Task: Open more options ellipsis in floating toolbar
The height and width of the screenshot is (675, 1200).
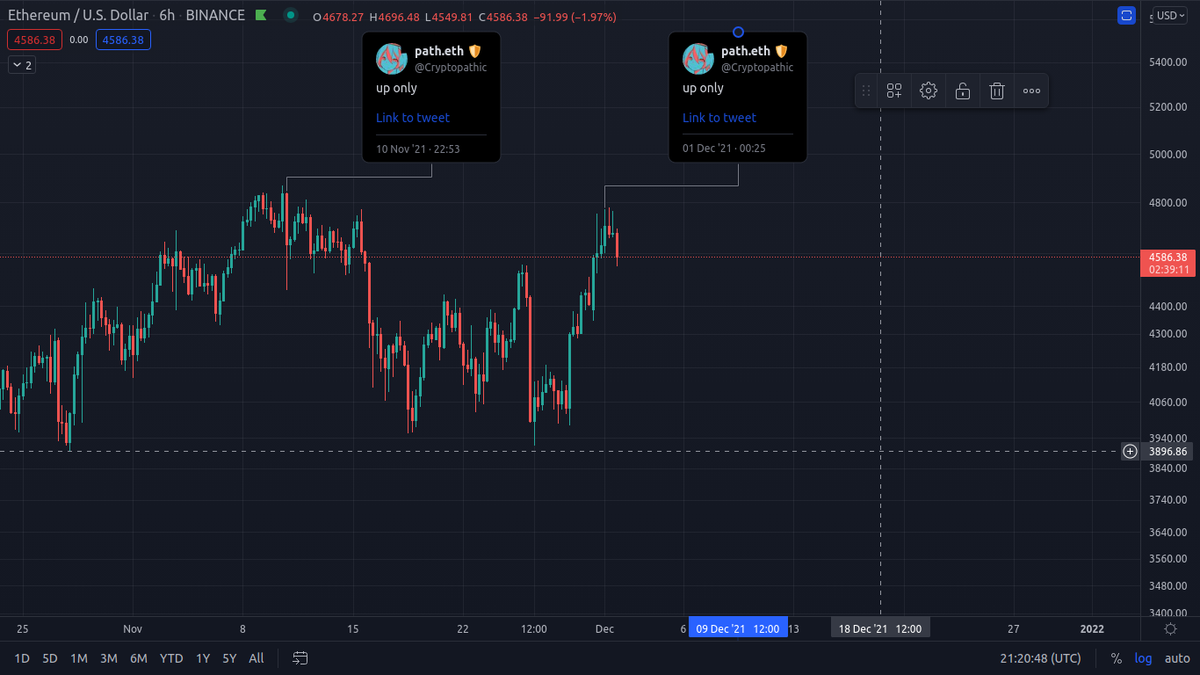Action: (x=1031, y=91)
